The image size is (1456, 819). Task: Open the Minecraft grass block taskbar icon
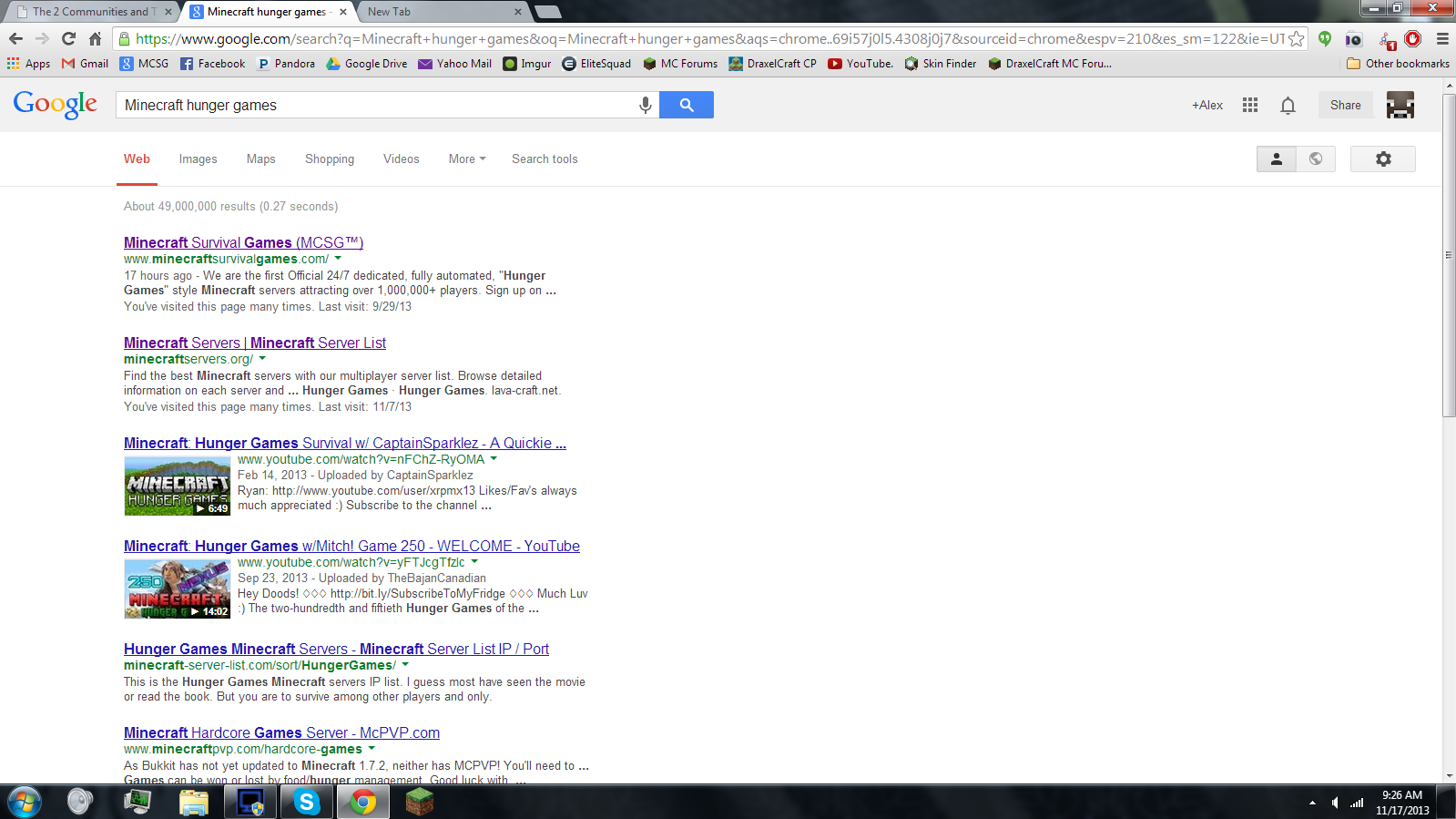click(419, 802)
